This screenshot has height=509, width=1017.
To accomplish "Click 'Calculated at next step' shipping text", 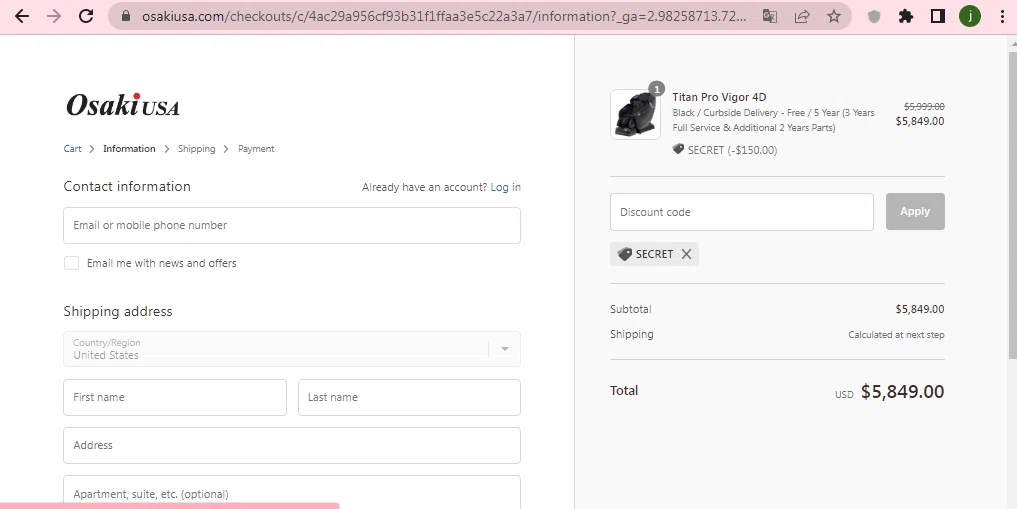I will pos(896,335).
